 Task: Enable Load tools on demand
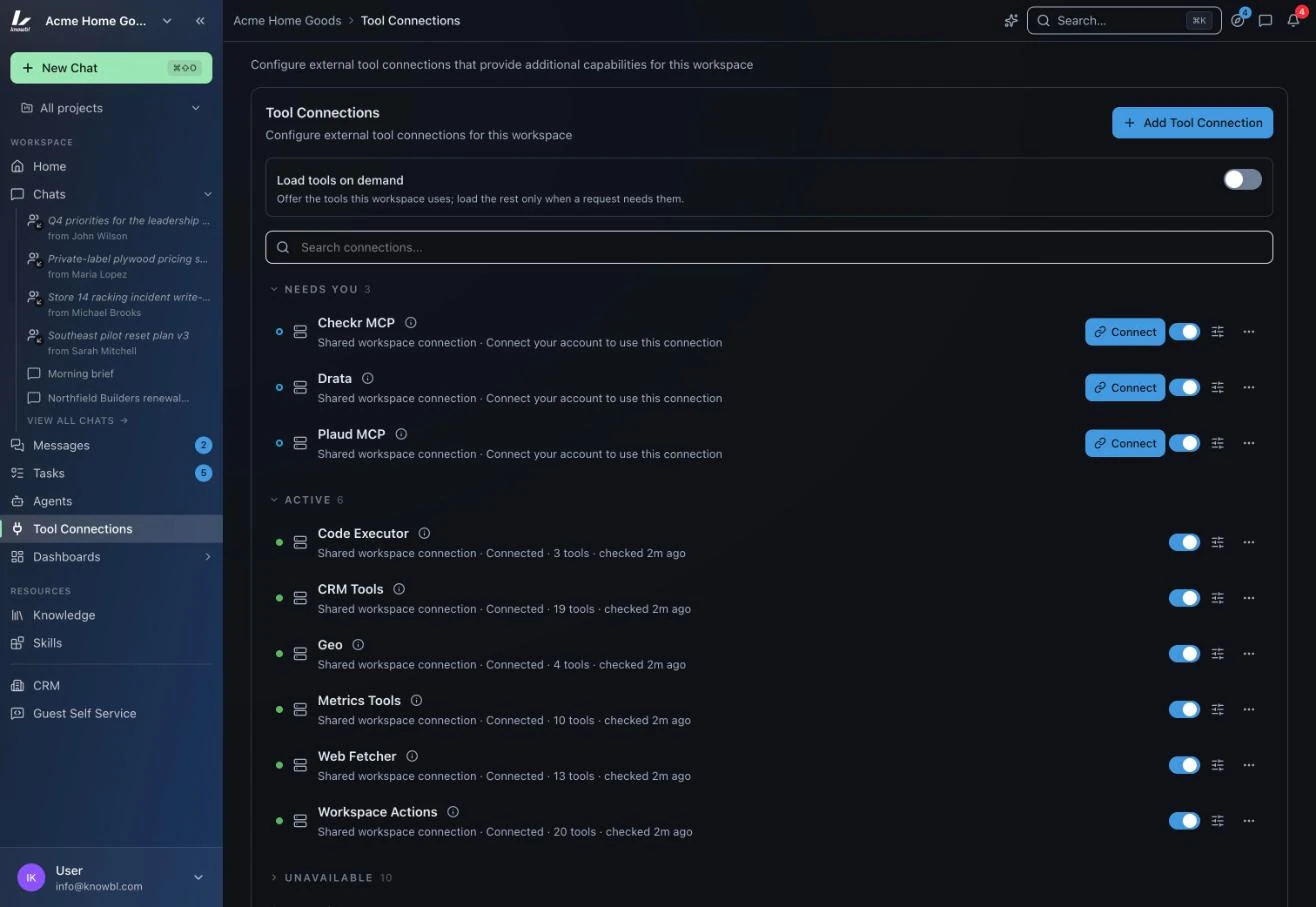click(x=1242, y=180)
